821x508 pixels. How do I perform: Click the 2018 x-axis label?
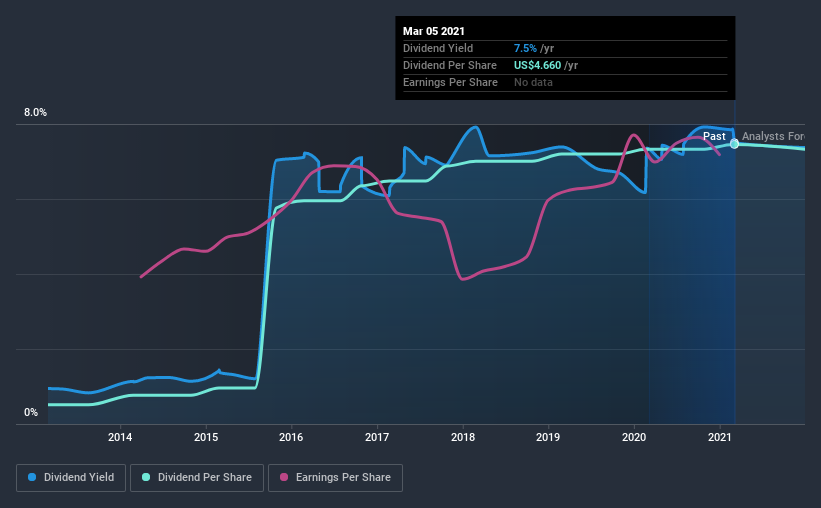[463, 437]
